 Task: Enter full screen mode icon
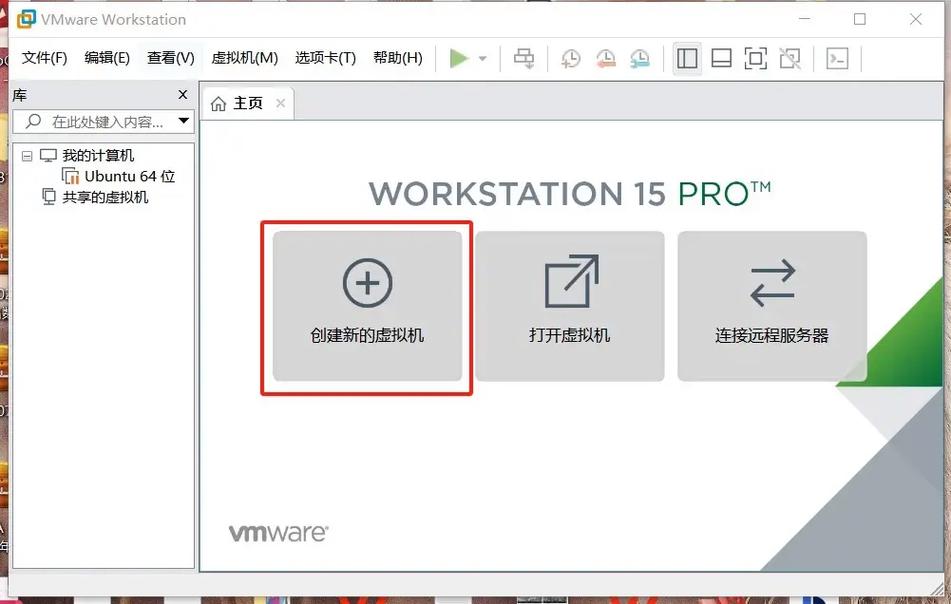[756, 59]
